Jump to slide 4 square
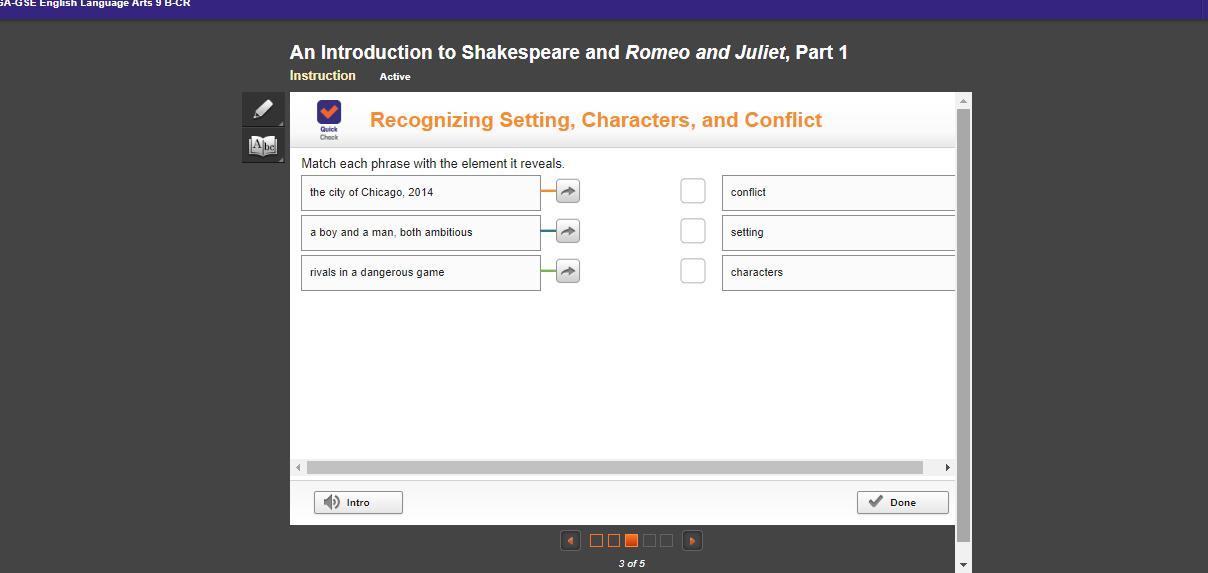Screen dimensions: 1208x573 pyautogui.click(x=649, y=540)
